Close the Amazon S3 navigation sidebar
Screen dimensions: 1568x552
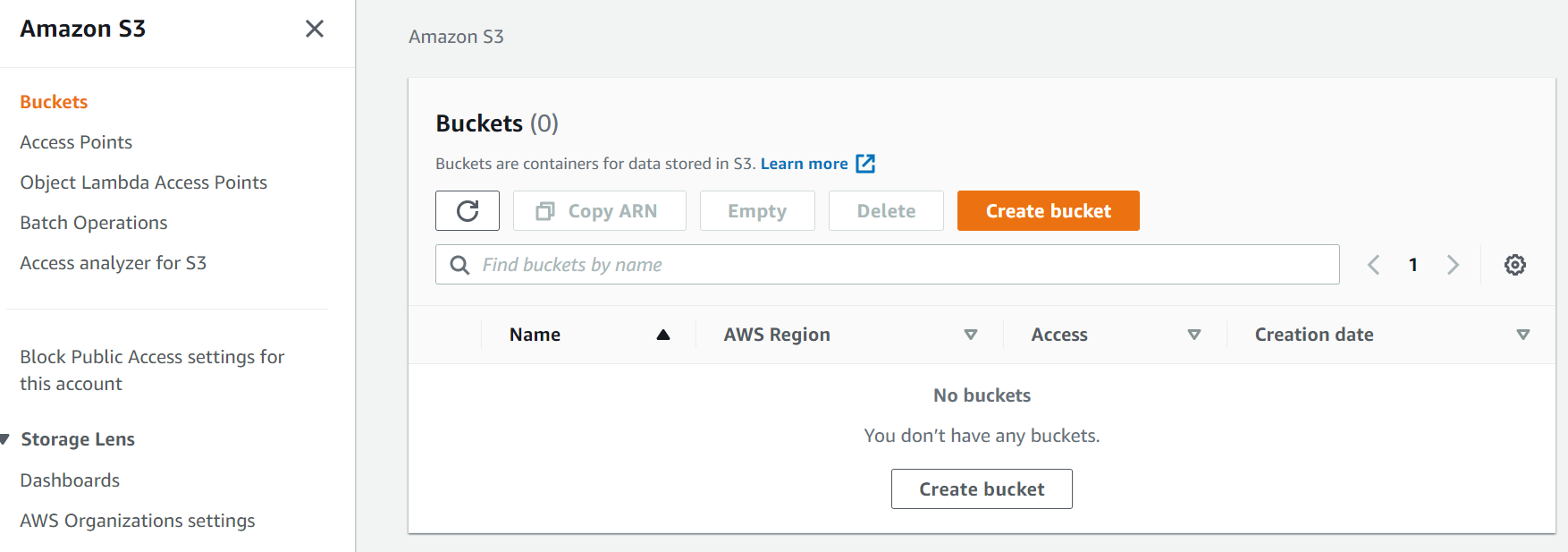click(x=315, y=29)
